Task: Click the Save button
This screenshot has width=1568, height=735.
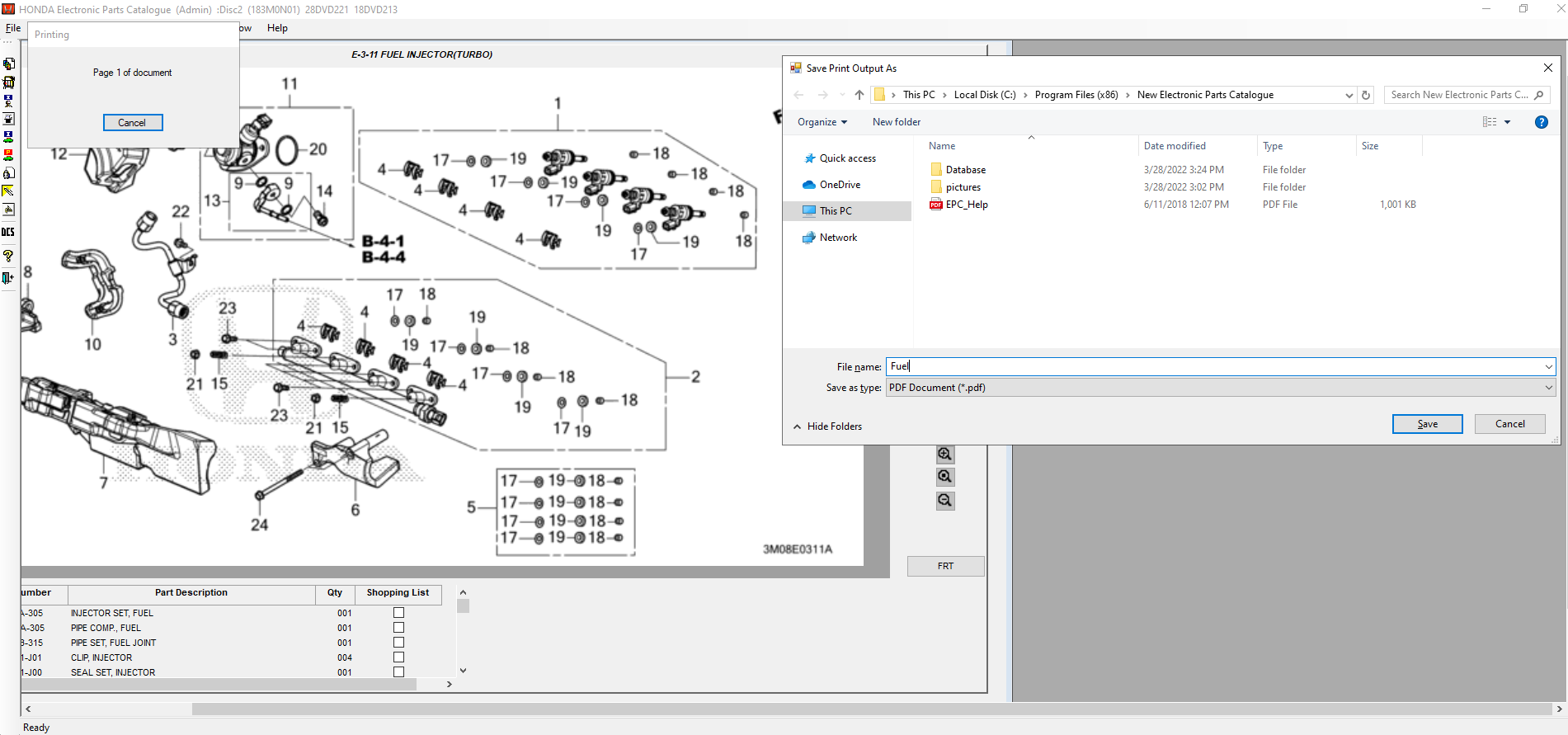Action: point(1427,424)
